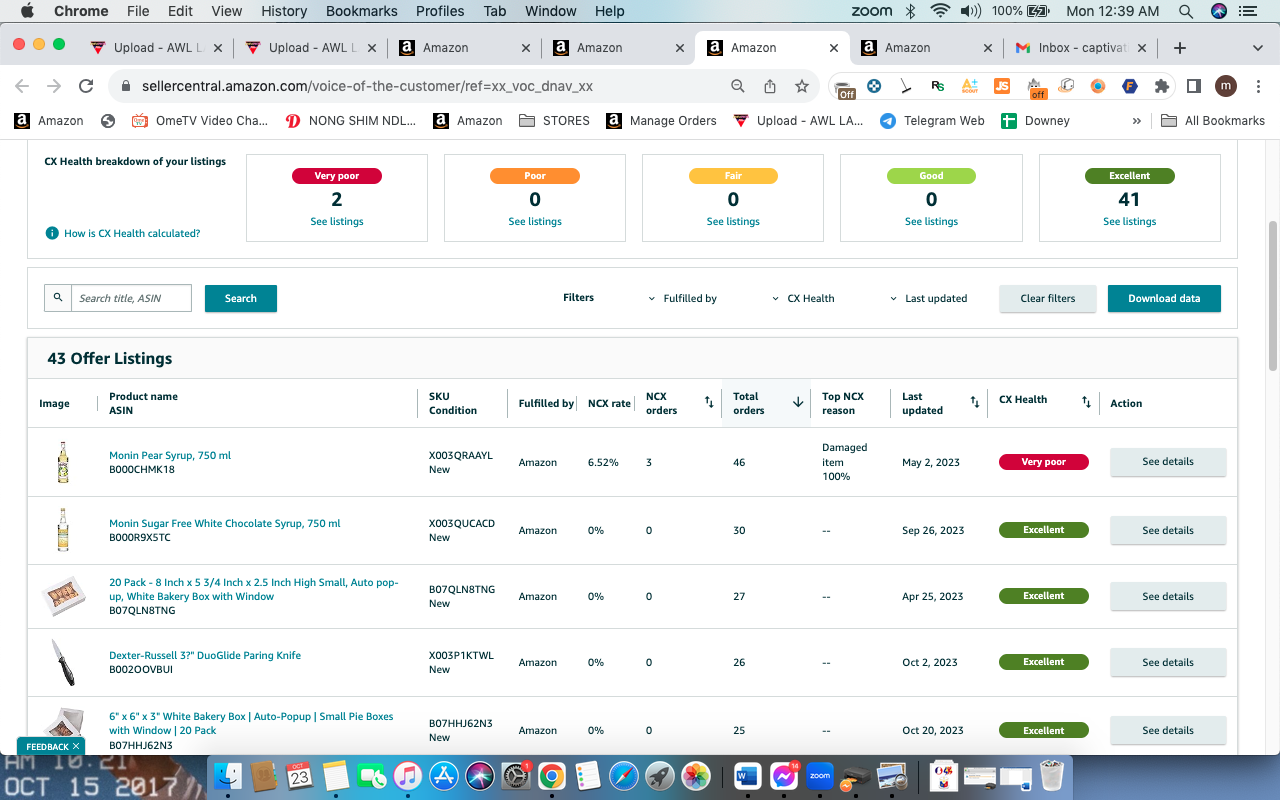1280x800 pixels.
Task: Launch Safari from the Dock
Action: click(x=623, y=775)
